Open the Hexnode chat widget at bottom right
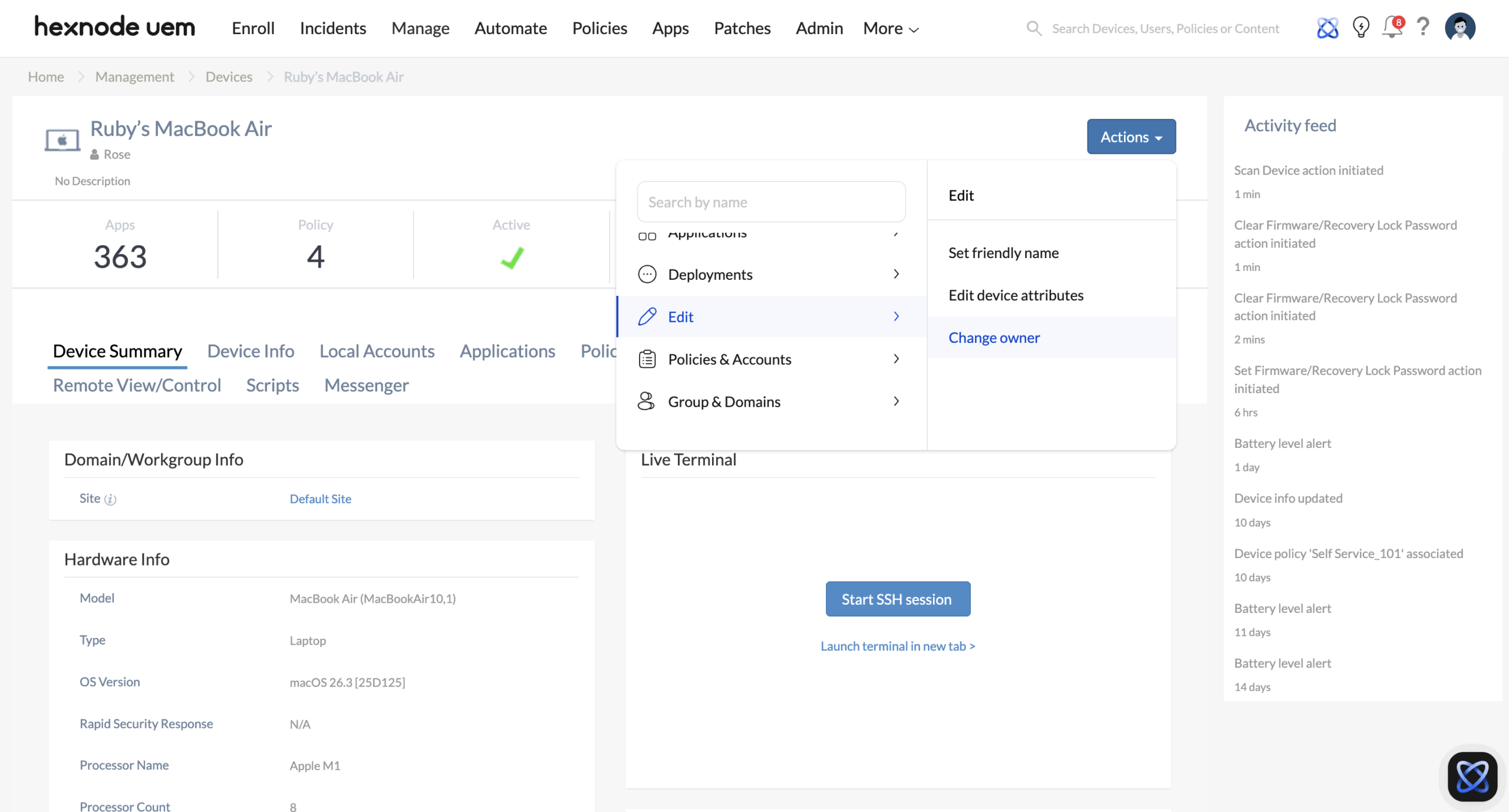 coord(1472,776)
